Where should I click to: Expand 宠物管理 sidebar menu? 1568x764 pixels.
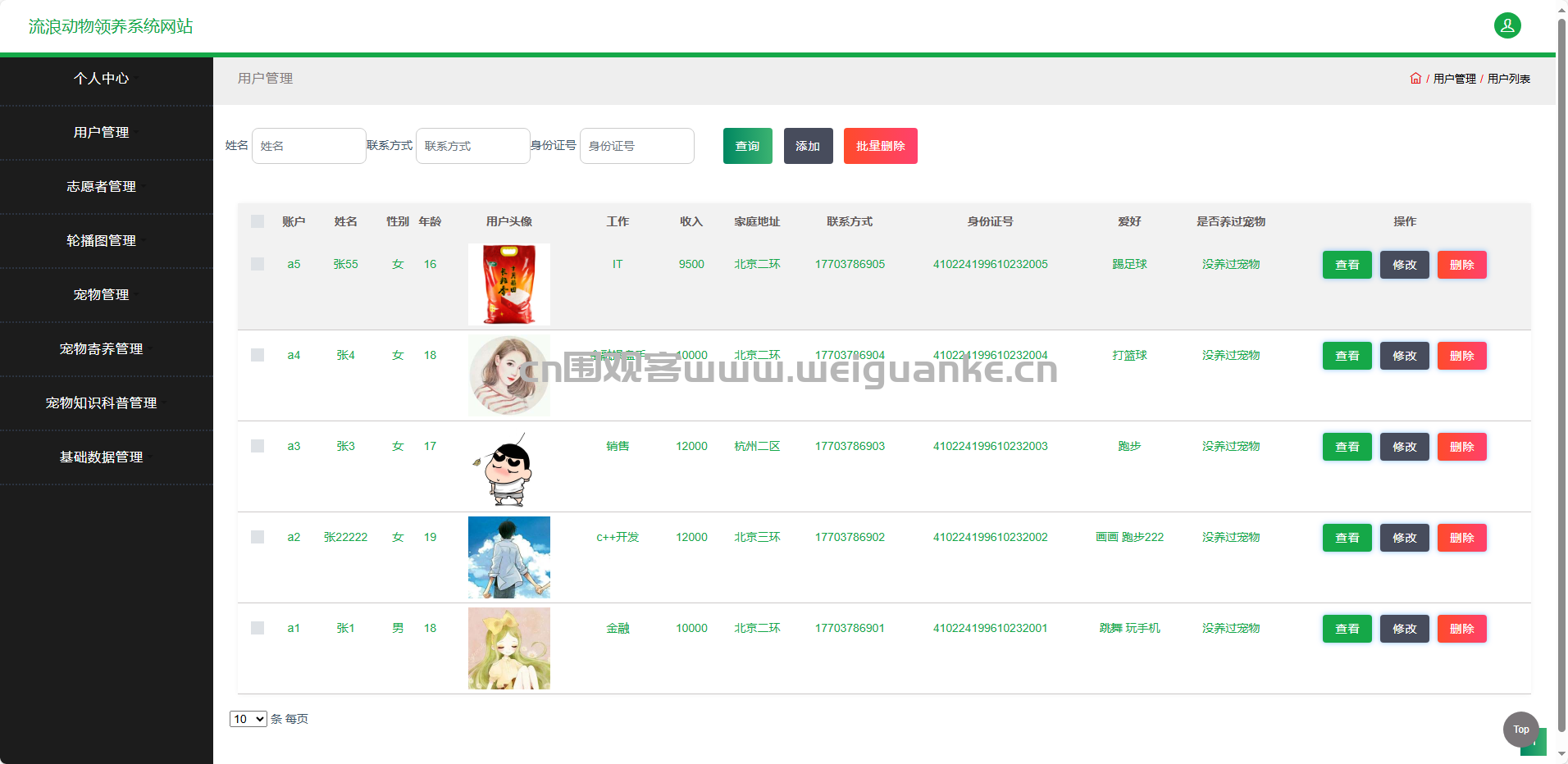click(x=107, y=295)
